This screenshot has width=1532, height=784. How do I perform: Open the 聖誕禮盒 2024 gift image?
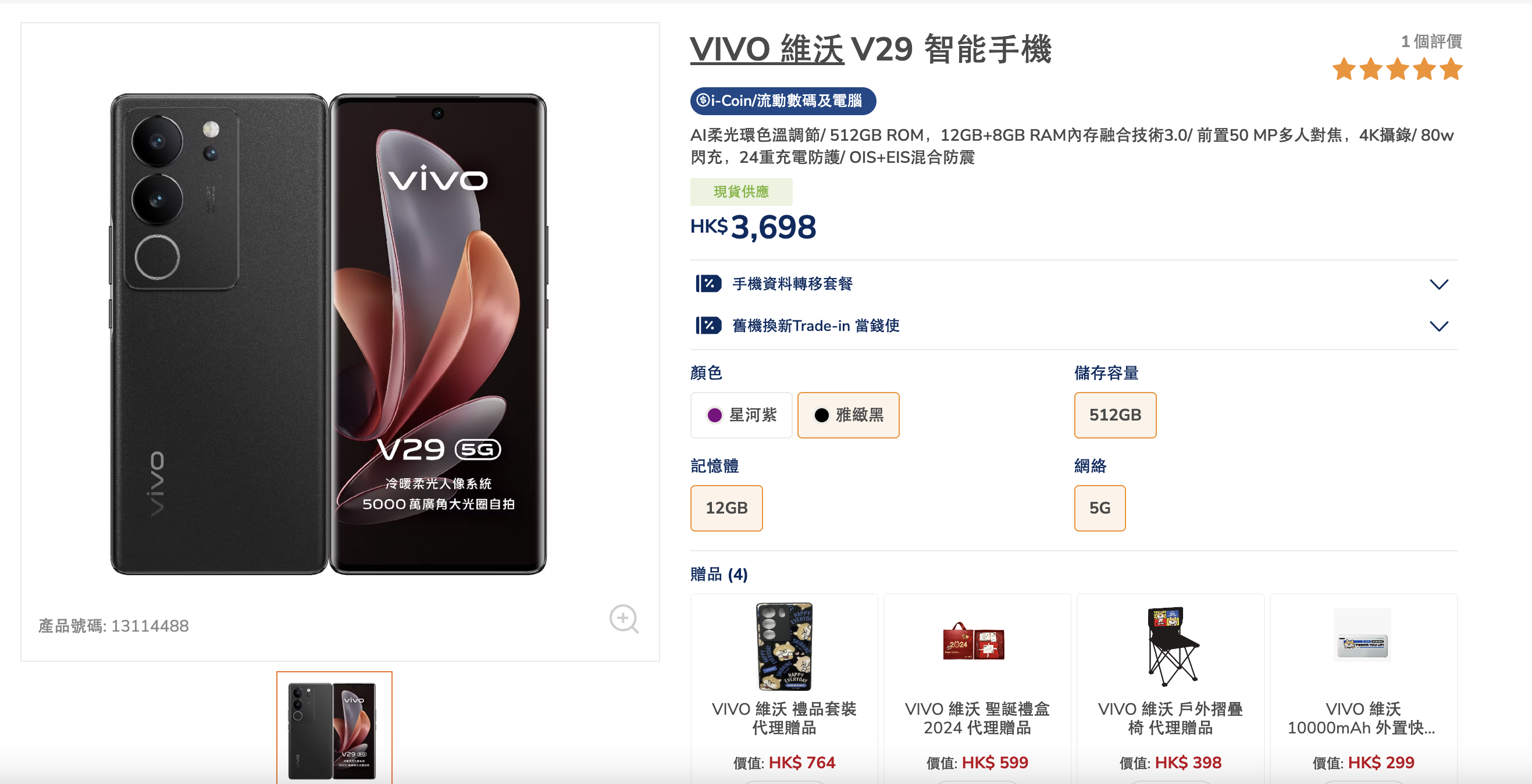pos(974,642)
